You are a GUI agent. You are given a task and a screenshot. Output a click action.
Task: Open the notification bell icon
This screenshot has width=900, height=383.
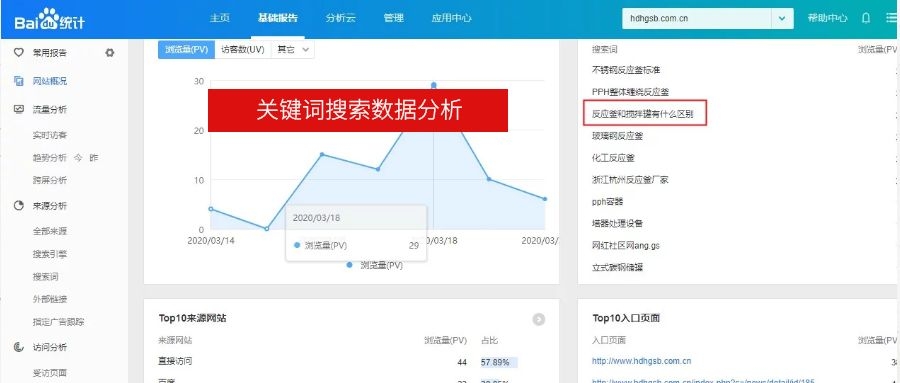pyautogui.click(x=866, y=18)
